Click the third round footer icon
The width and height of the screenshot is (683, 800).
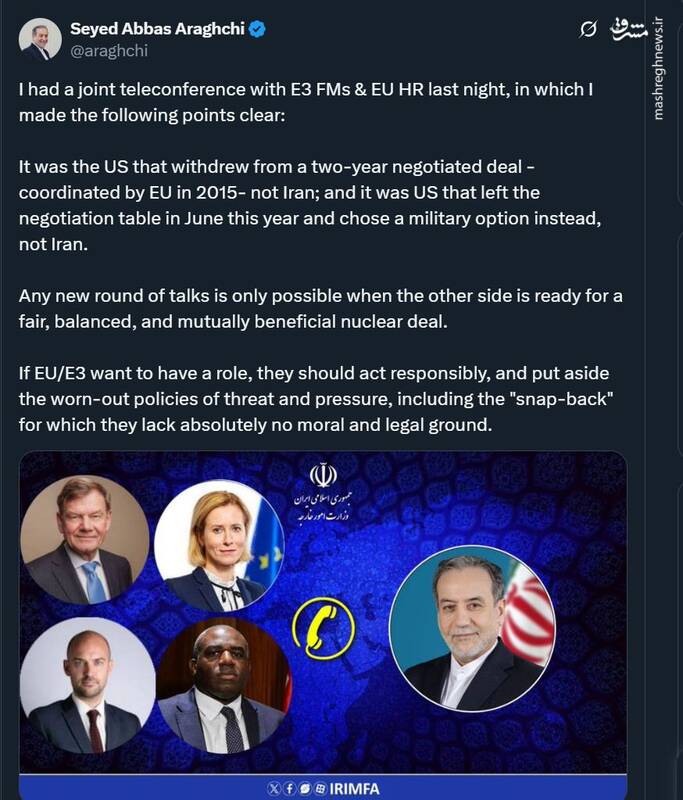tap(305, 789)
